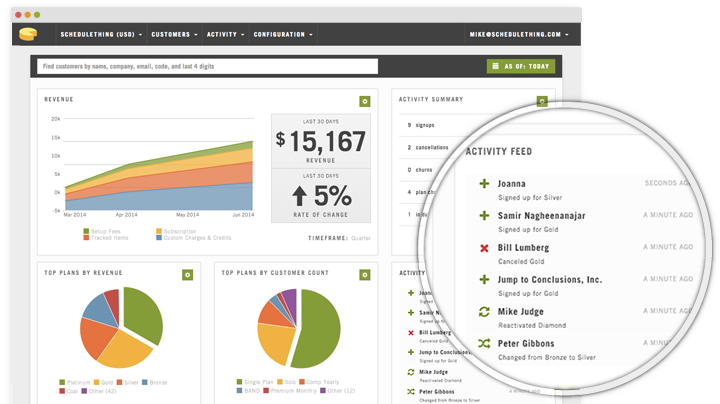This screenshot has width=720, height=404.
Task: Click the Coal legend swatch
Action: [x=62, y=391]
